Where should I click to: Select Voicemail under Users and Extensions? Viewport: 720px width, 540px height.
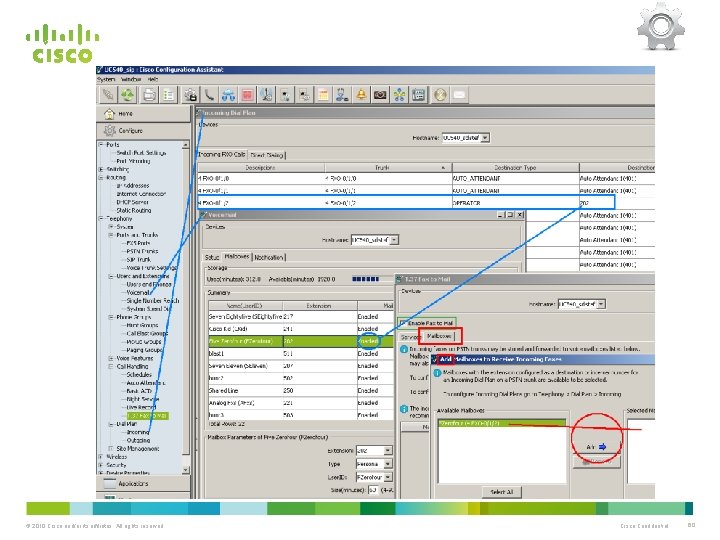click(x=138, y=292)
